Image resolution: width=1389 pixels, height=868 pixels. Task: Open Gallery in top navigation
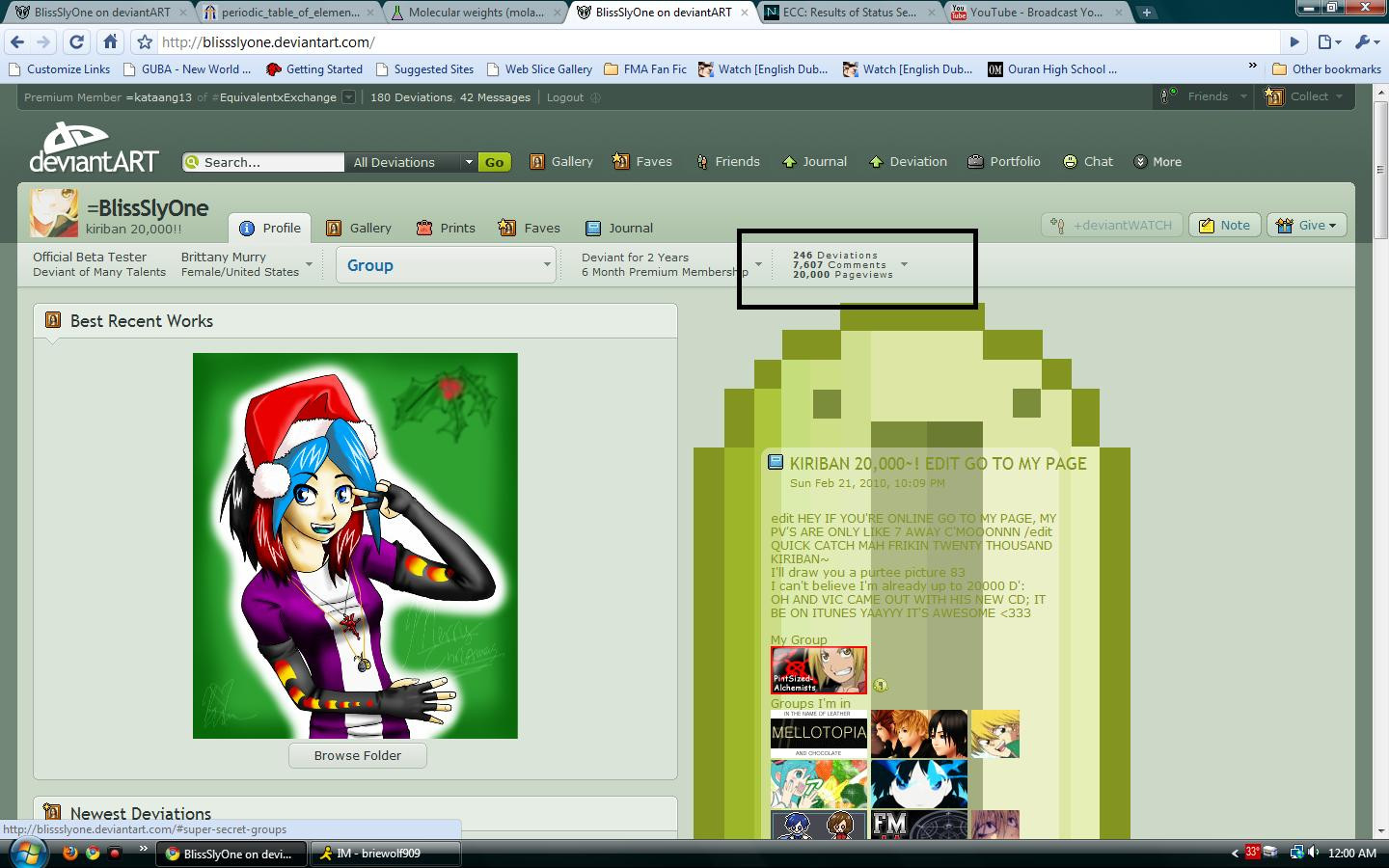pos(561,161)
